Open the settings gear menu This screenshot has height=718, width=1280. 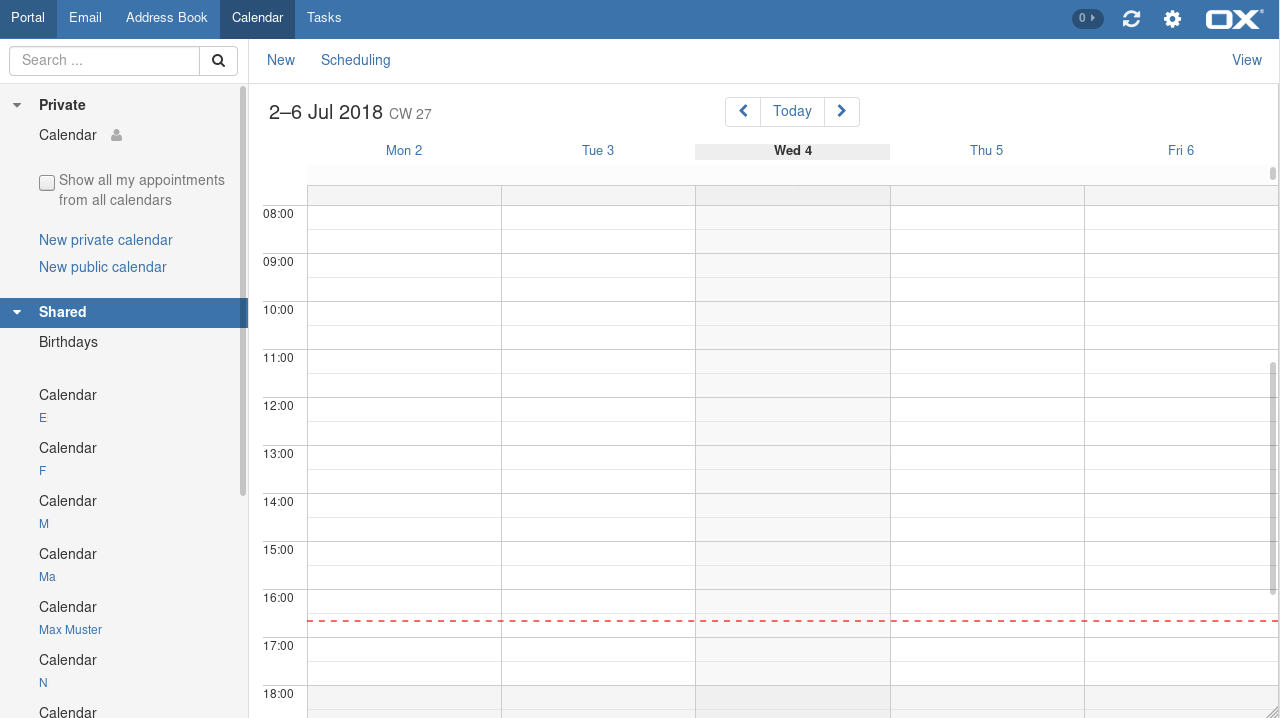1172,19
